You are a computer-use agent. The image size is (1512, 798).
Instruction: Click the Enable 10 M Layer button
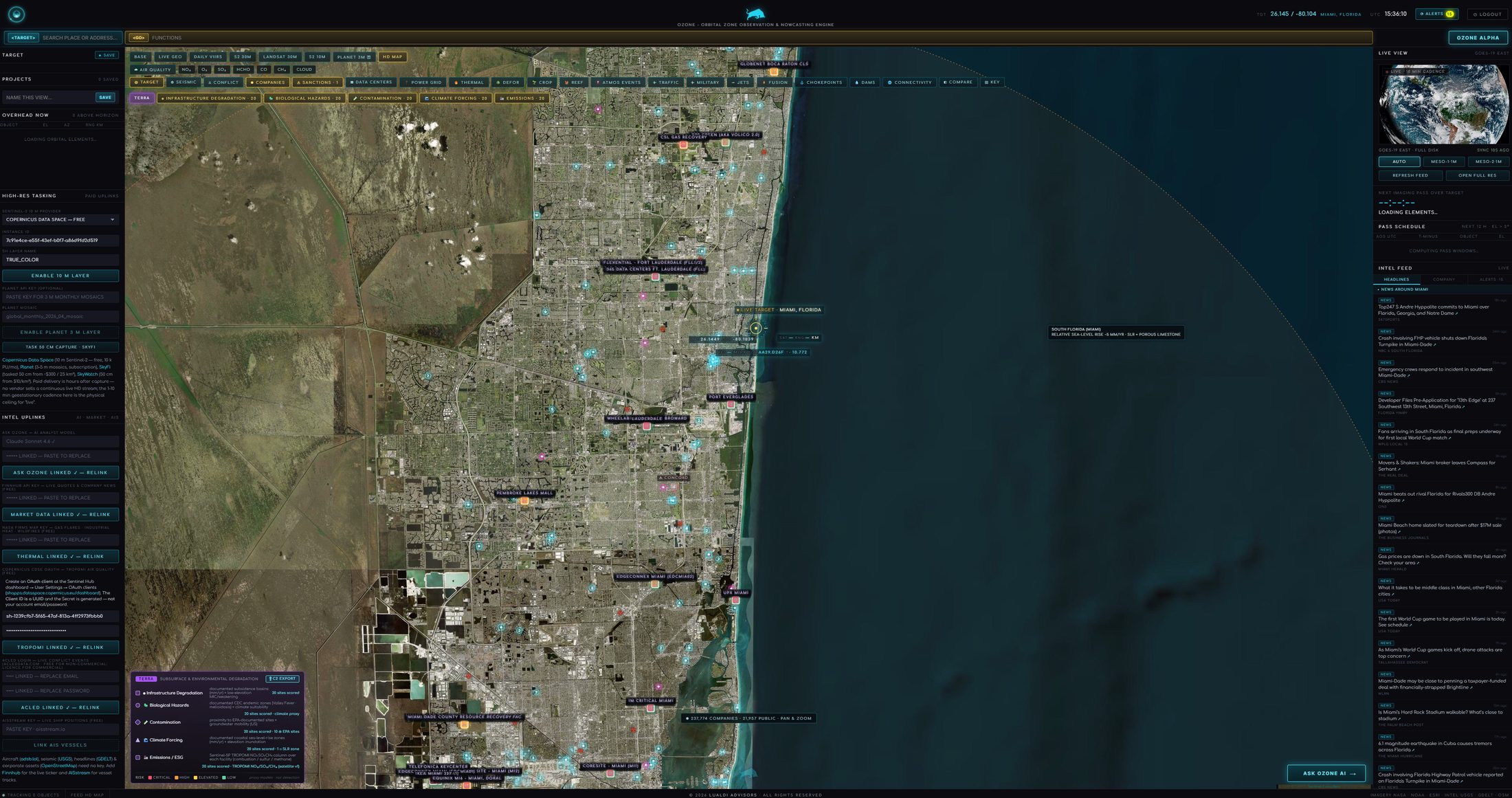(x=60, y=276)
